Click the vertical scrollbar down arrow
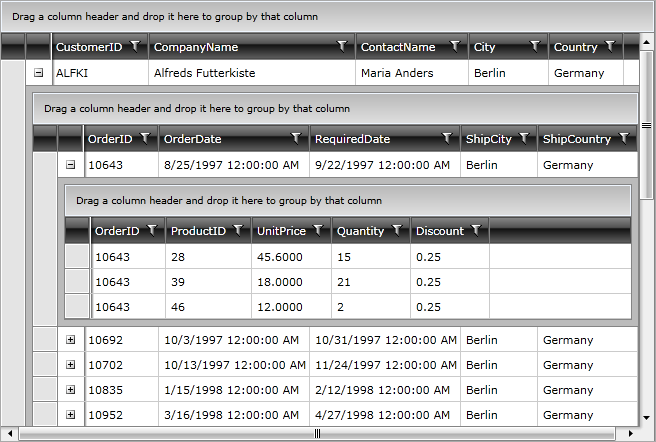Image resolution: width=656 pixels, height=442 pixels. tap(648, 422)
